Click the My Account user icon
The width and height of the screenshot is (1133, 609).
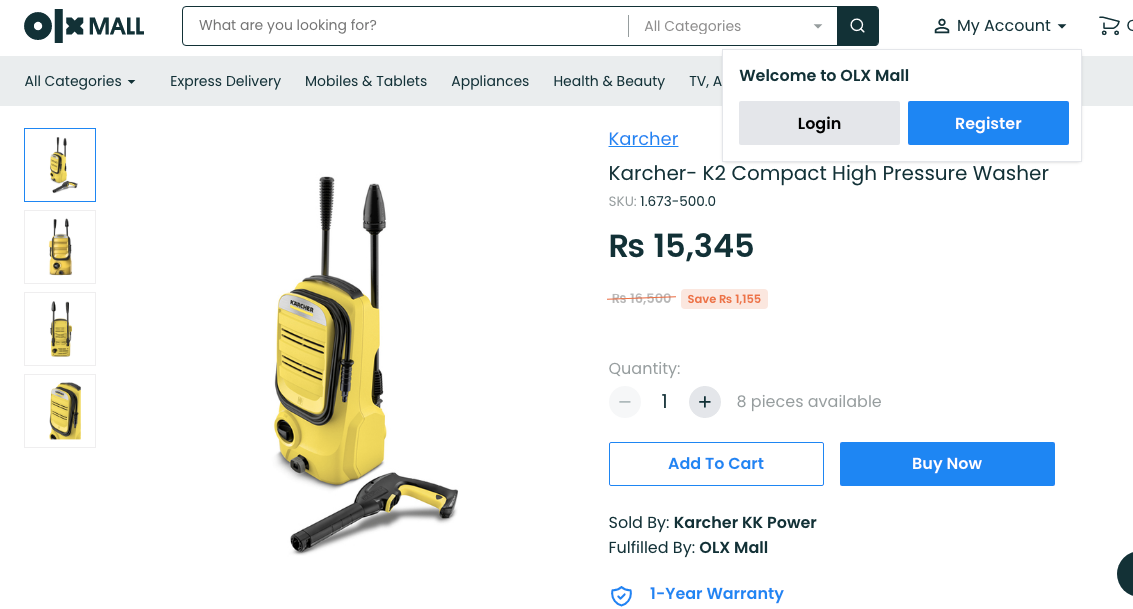click(x=942, y=27)
